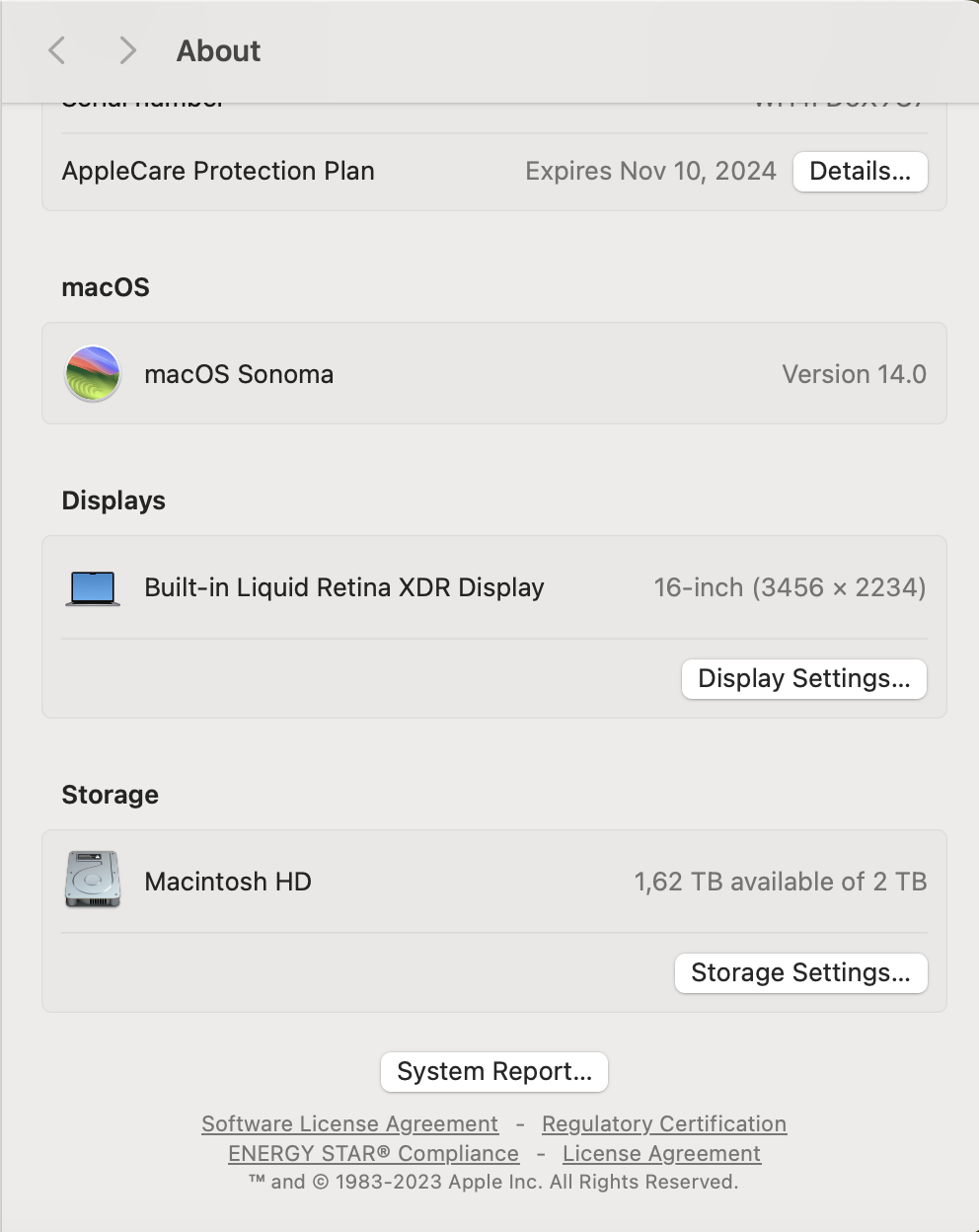
Task: Open the standalone License Agreement link
Action: [x=661, y=1153]
